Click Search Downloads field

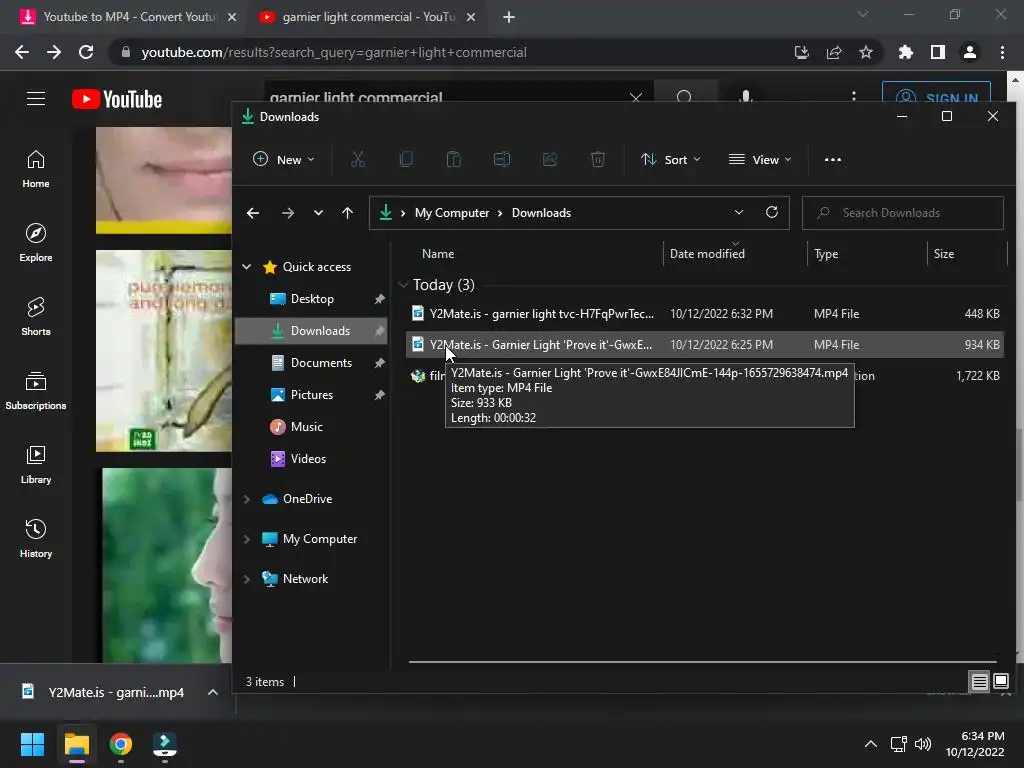[x=903, y=213]
